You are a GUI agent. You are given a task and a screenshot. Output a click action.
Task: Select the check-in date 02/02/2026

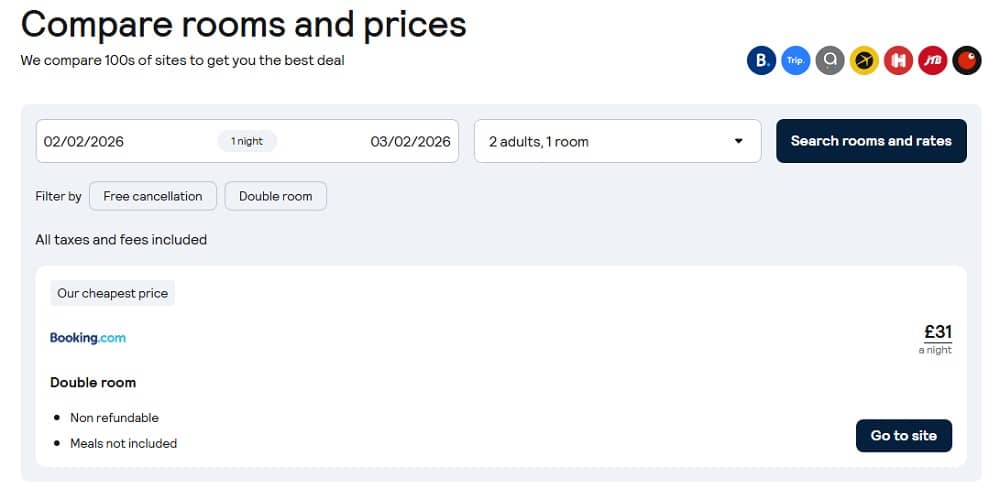point(84,141)
